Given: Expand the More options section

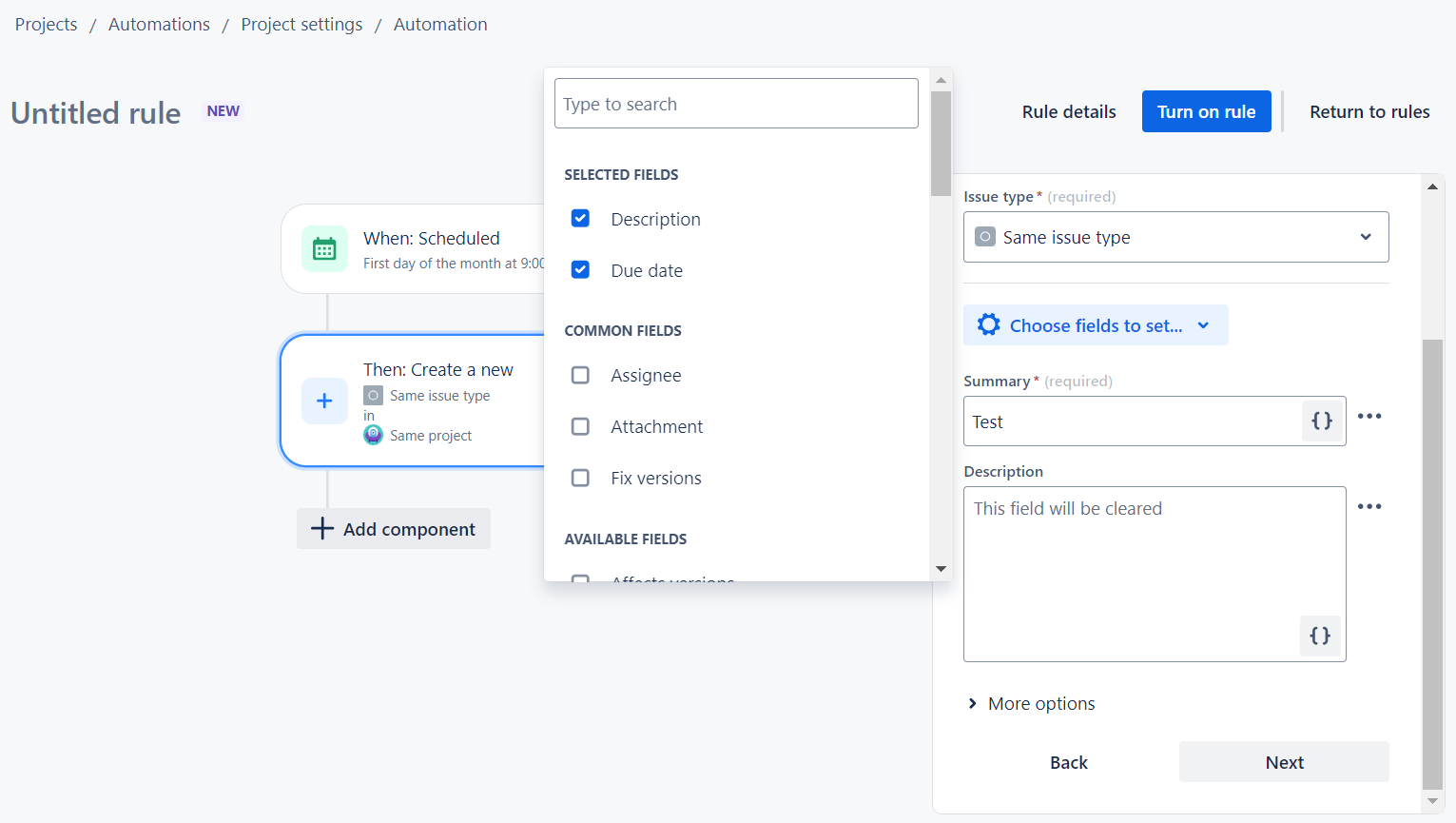Looking at the screenshot, I should 1031,703.
